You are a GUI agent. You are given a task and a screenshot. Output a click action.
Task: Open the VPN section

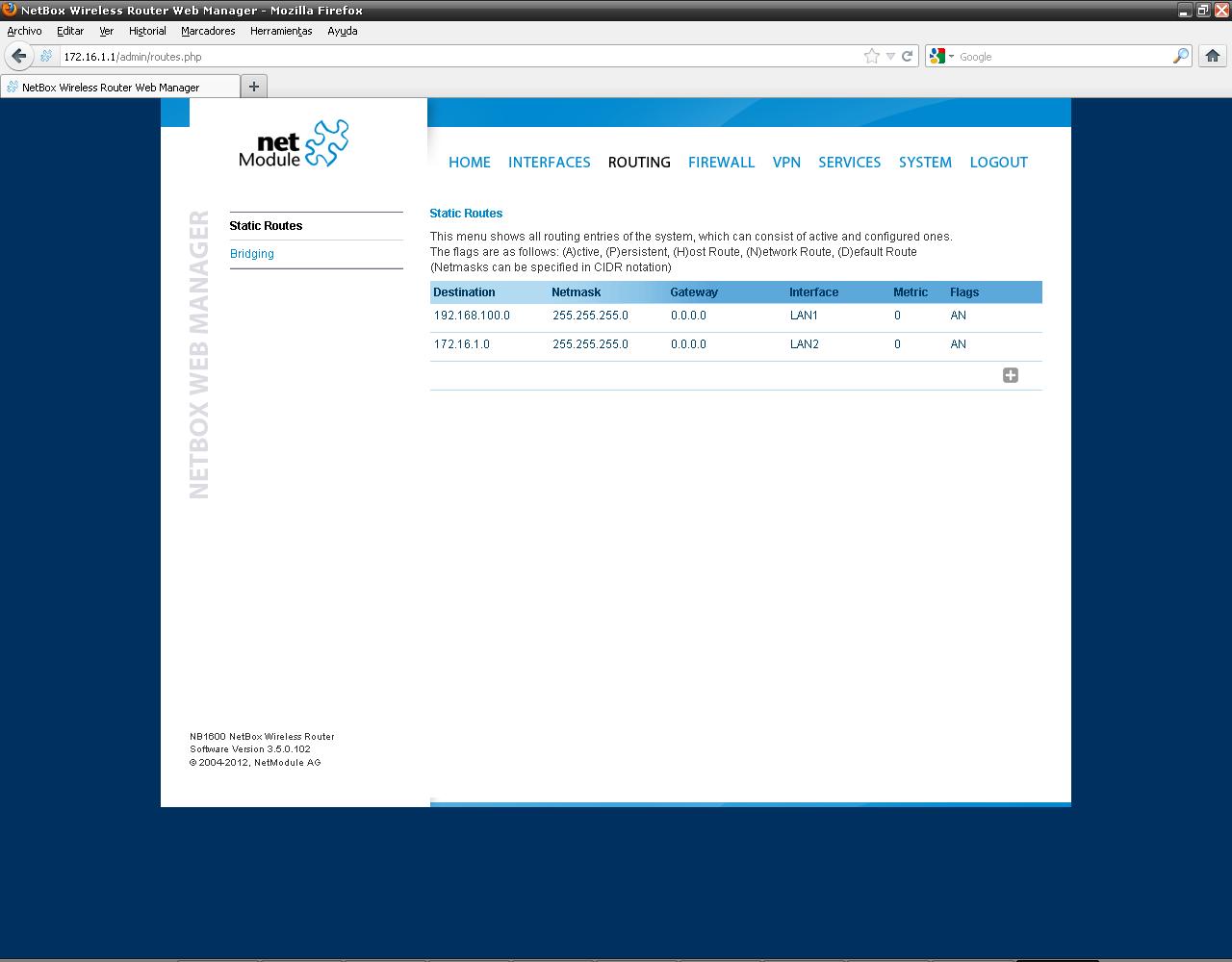point(786,163)
